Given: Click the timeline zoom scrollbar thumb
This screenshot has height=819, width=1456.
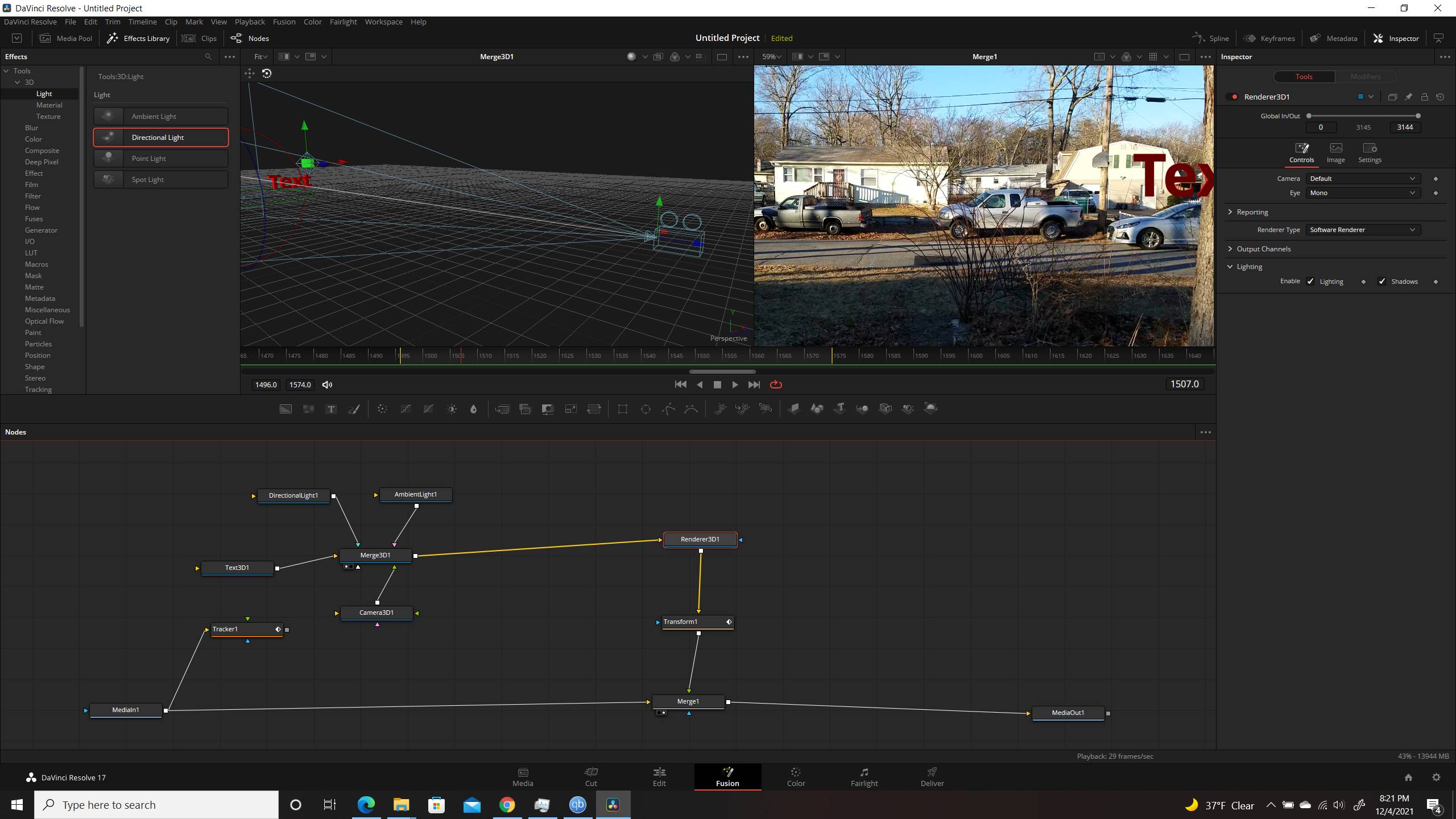Looking at the screenshot, I should click(722, 371).
